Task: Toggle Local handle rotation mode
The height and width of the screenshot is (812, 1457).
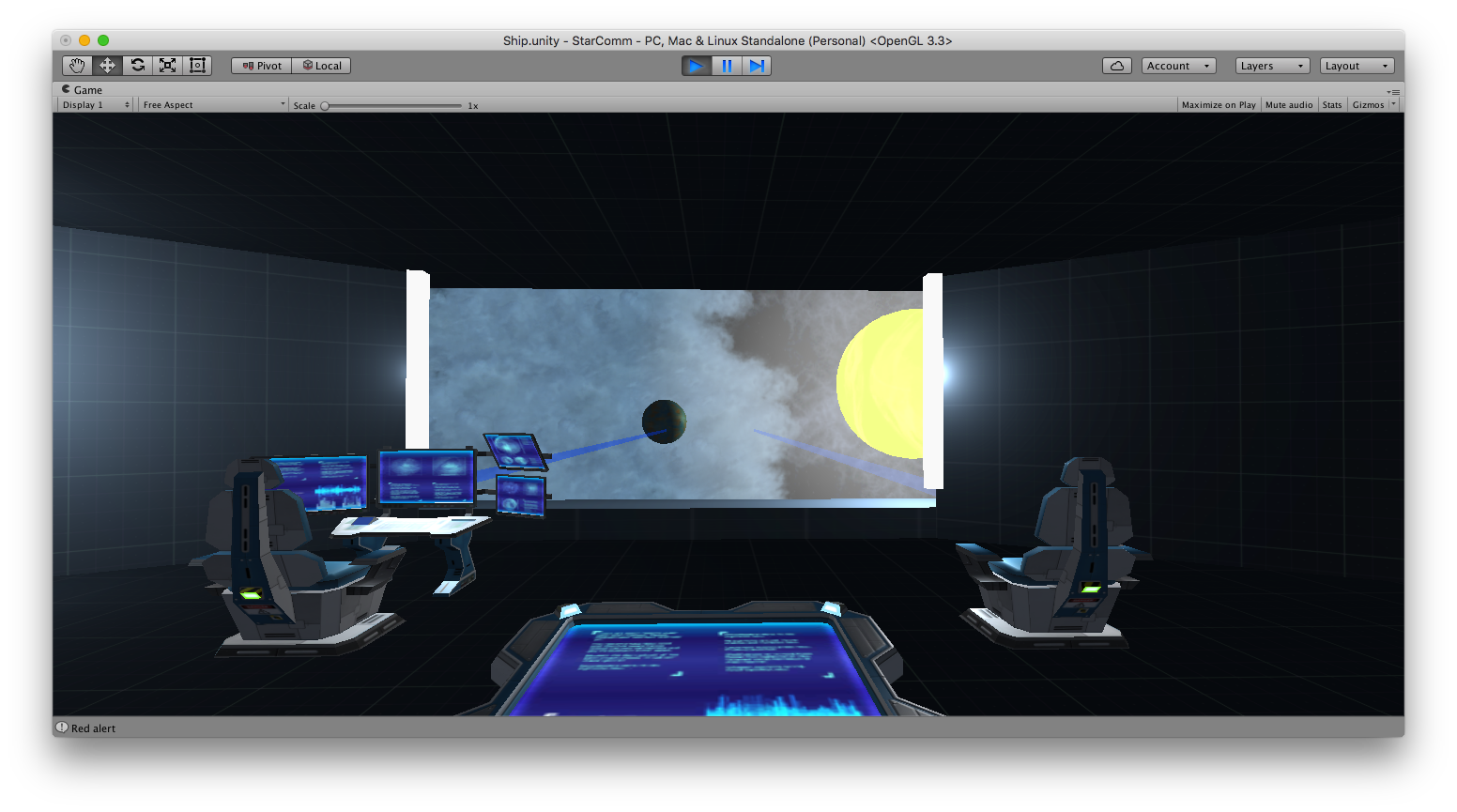Action: pyautogui.click(x=321, y=66)
